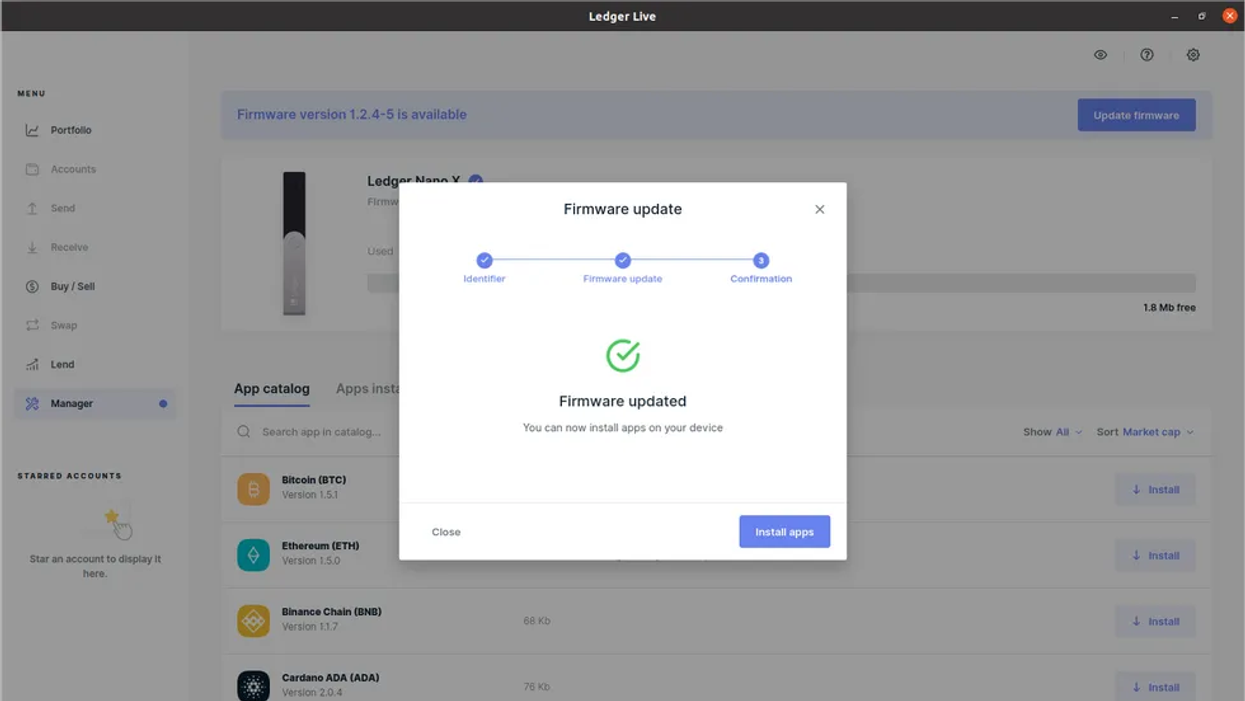Open Help via question mark icon

click(1146, 55)
